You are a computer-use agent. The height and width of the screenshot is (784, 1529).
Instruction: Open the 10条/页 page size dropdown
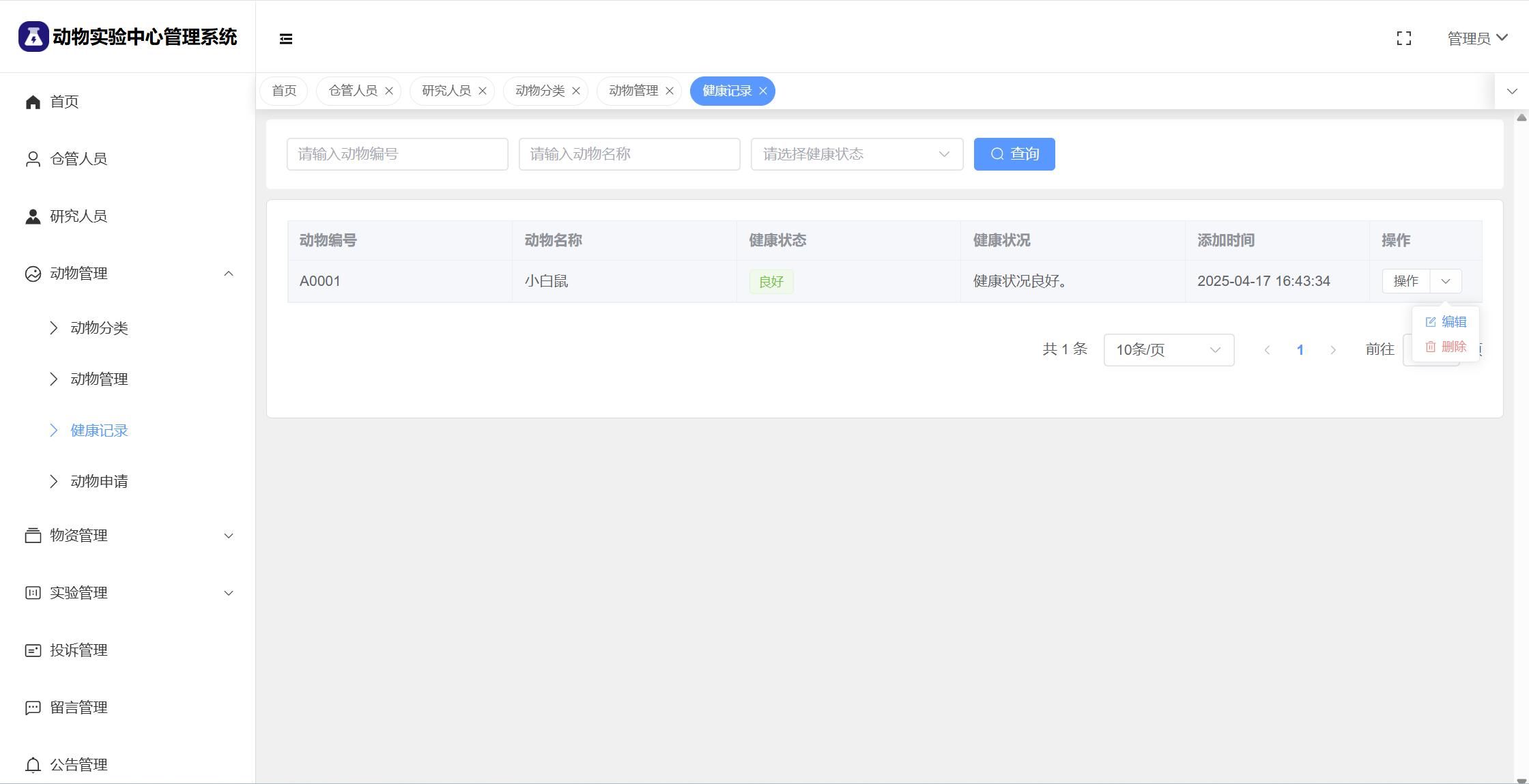coord(1169,350)
